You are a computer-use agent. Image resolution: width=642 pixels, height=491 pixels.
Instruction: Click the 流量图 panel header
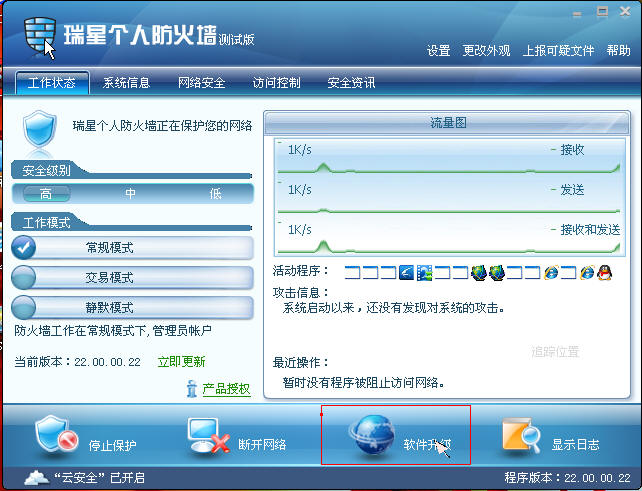[x=447, y=122]
